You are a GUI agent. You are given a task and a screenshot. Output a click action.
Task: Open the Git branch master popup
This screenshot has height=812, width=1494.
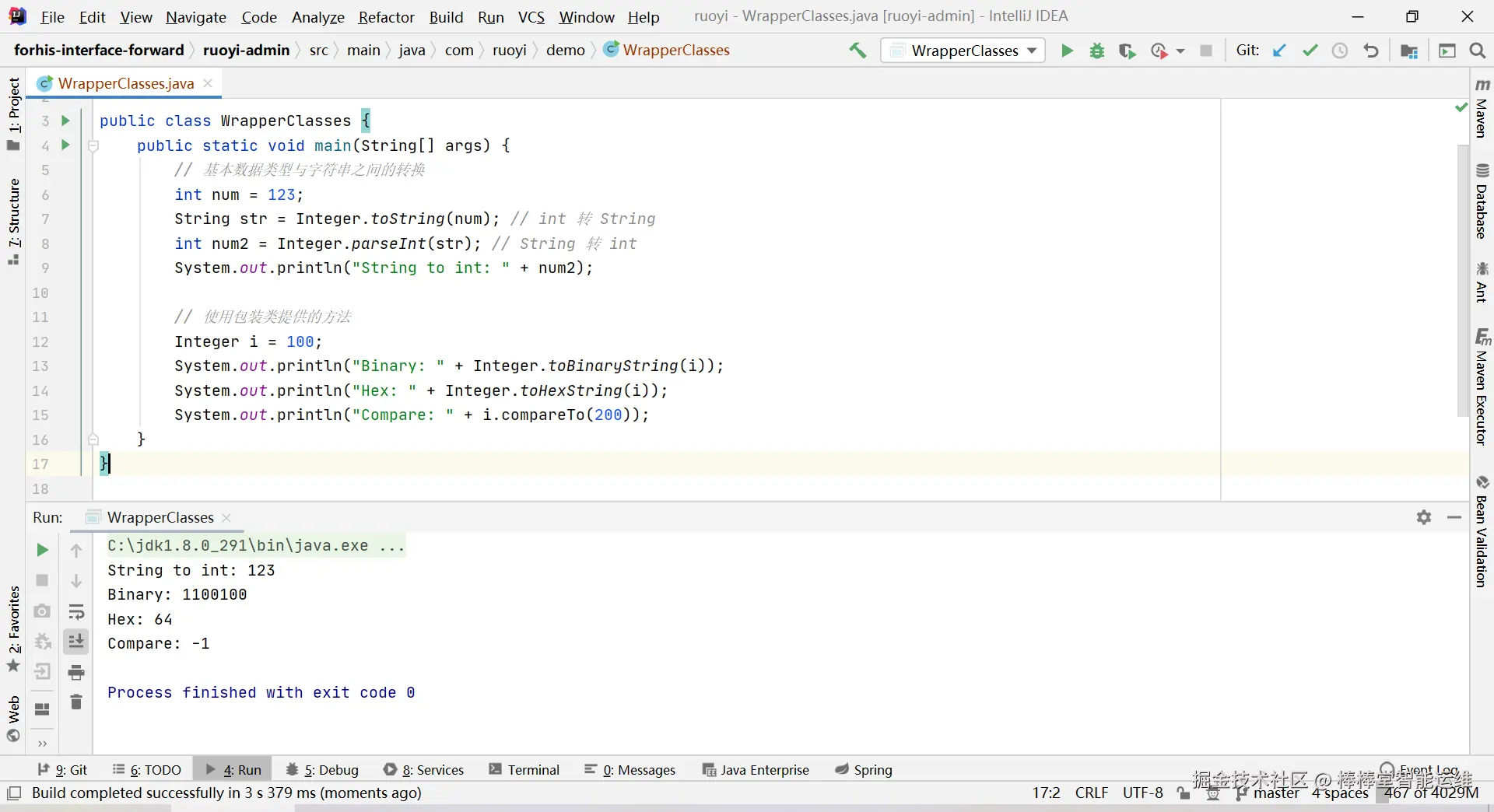(x=1268, y=793)
